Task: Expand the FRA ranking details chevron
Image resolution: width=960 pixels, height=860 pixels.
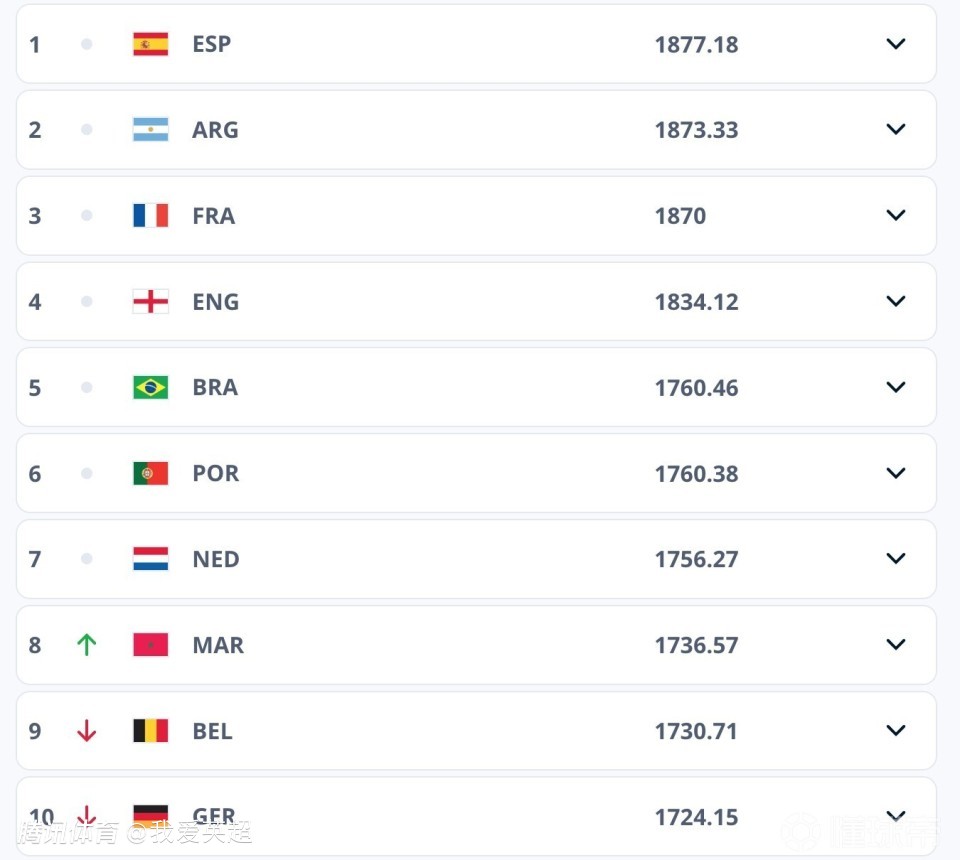Action: [x=896, y=216]
